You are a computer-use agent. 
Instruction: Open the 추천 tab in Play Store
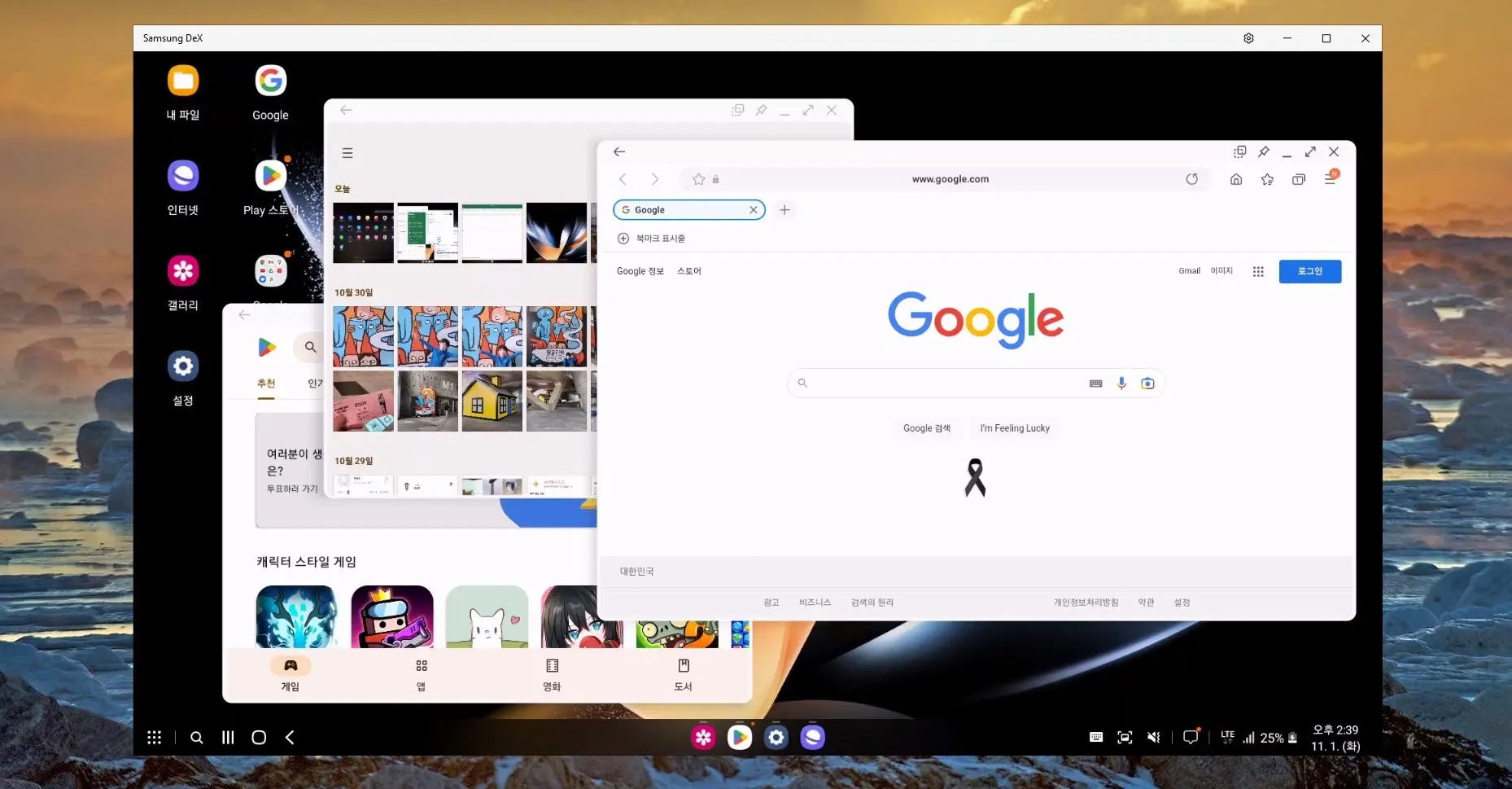[x=266, y=384]
